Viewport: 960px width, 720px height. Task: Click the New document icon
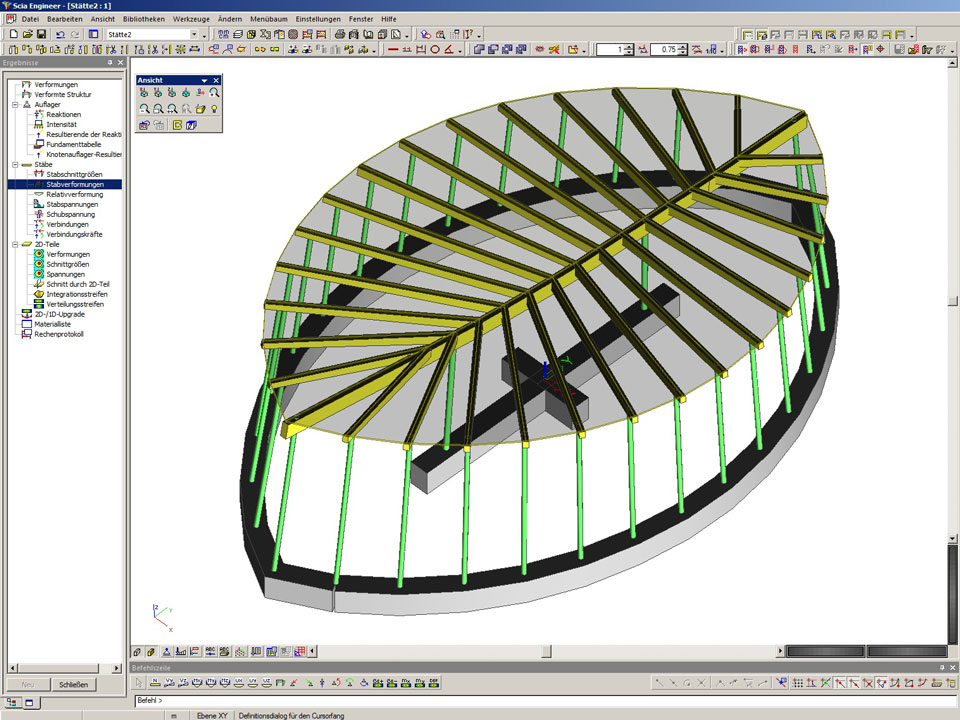(13, 34)
